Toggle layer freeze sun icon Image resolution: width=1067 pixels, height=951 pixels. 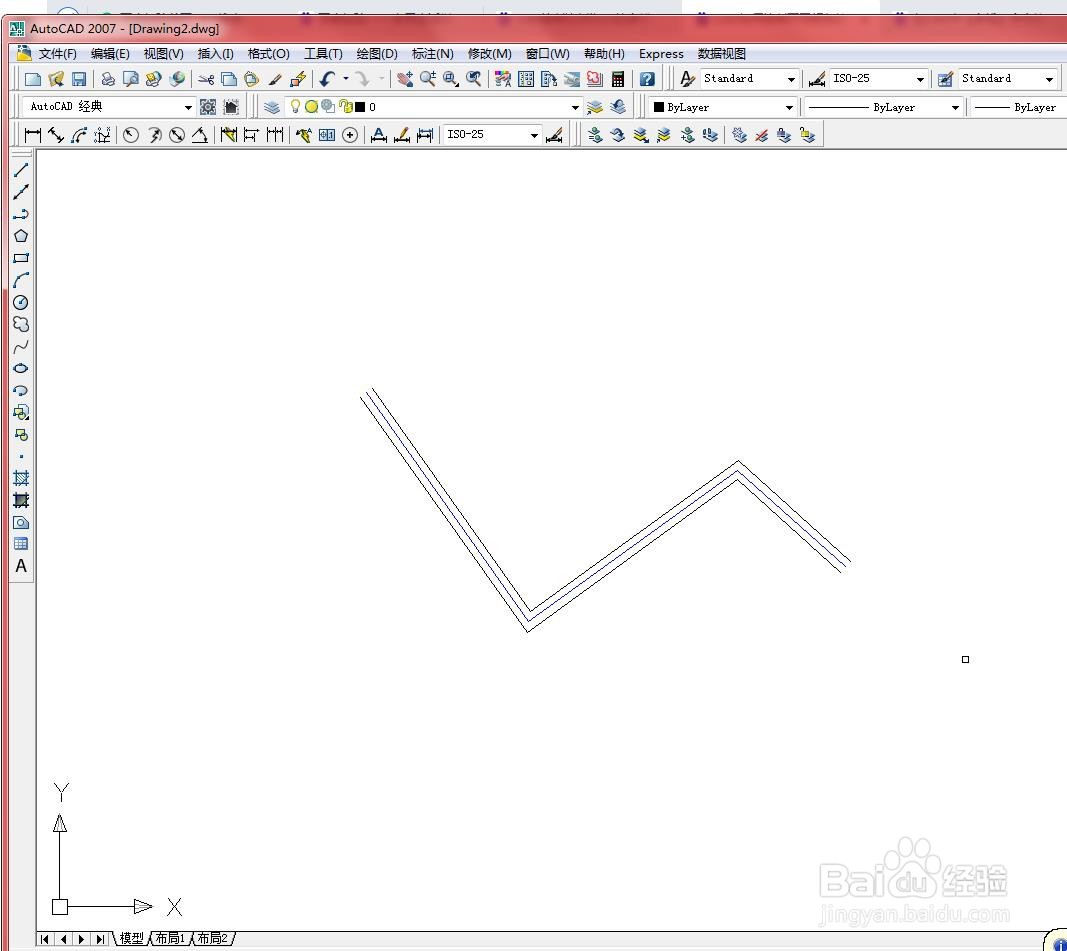(311, 106)
